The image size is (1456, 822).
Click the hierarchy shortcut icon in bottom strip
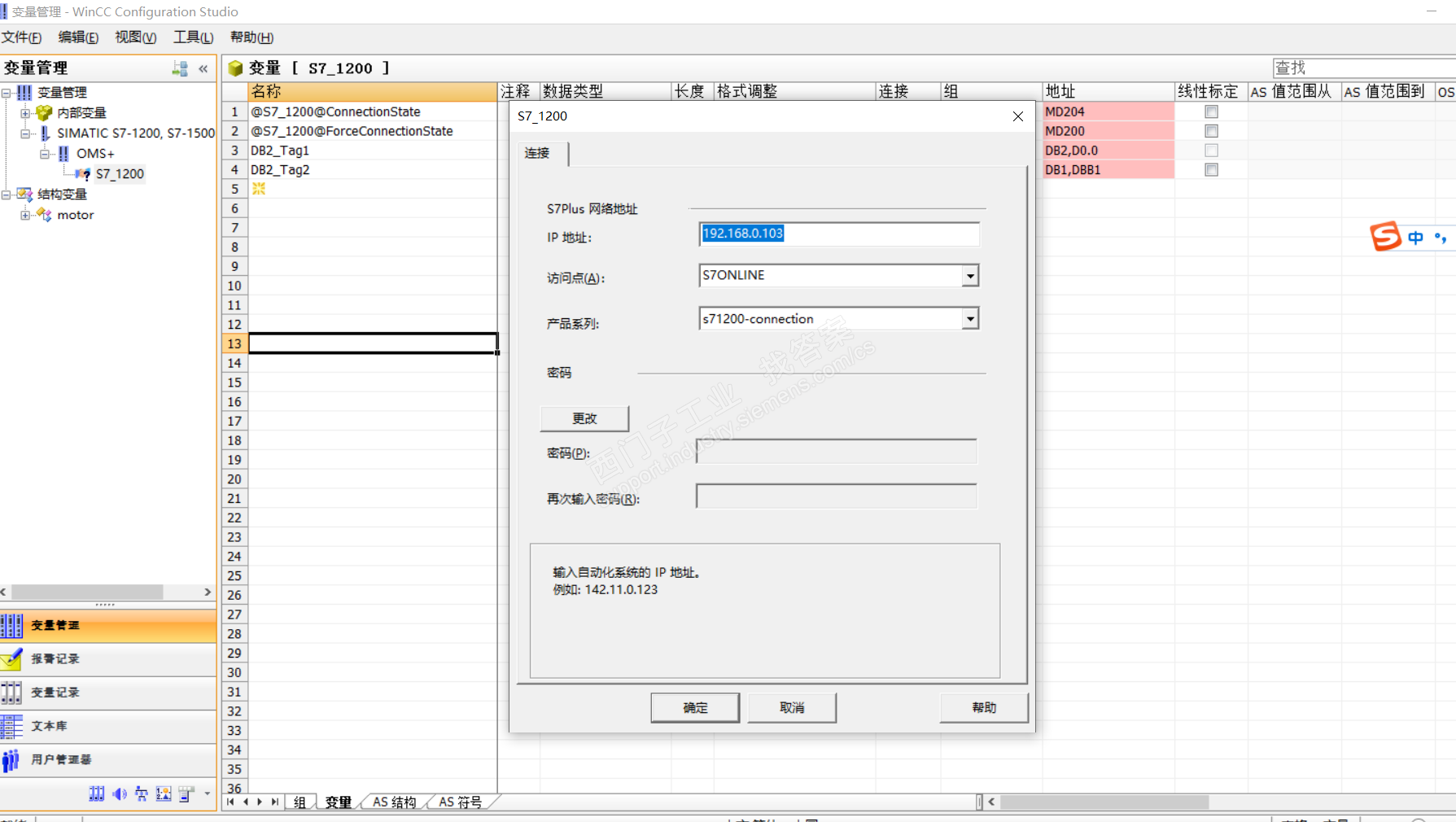[142, 794]
